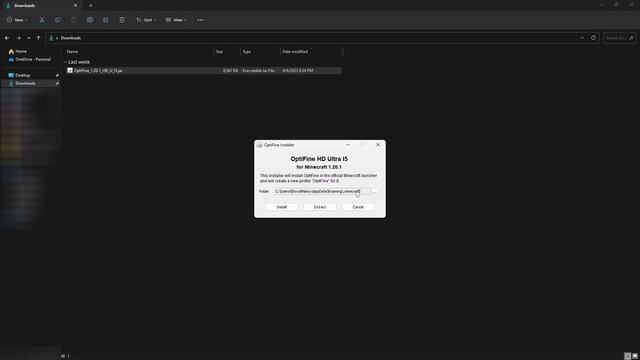Go back with the left arrow
Viewport: 640px width, 360px height.
(7, 38)
